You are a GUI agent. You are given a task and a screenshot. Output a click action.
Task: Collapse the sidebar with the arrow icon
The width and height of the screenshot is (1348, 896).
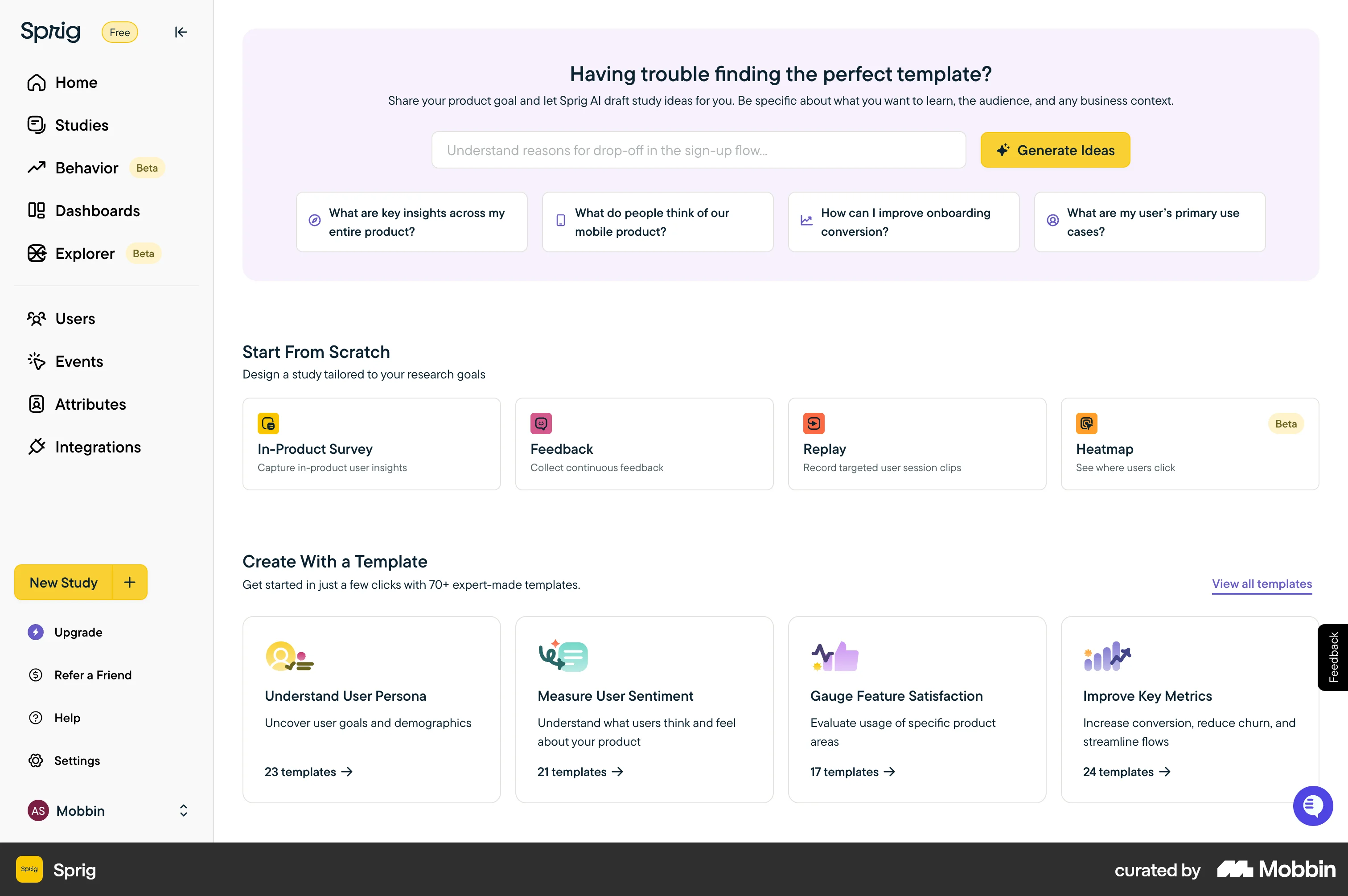coord(181,32)
